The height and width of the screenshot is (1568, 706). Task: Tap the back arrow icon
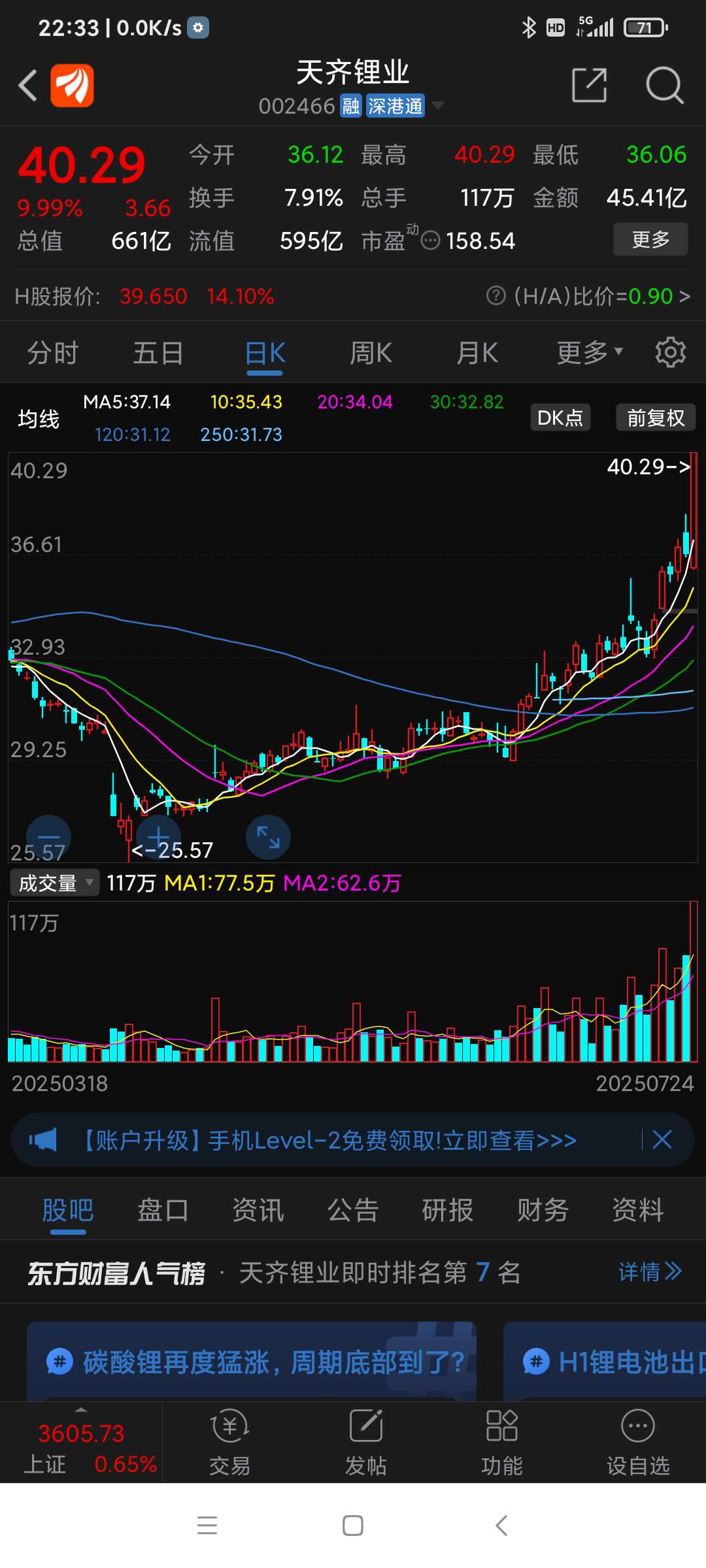tap(27, 86)
